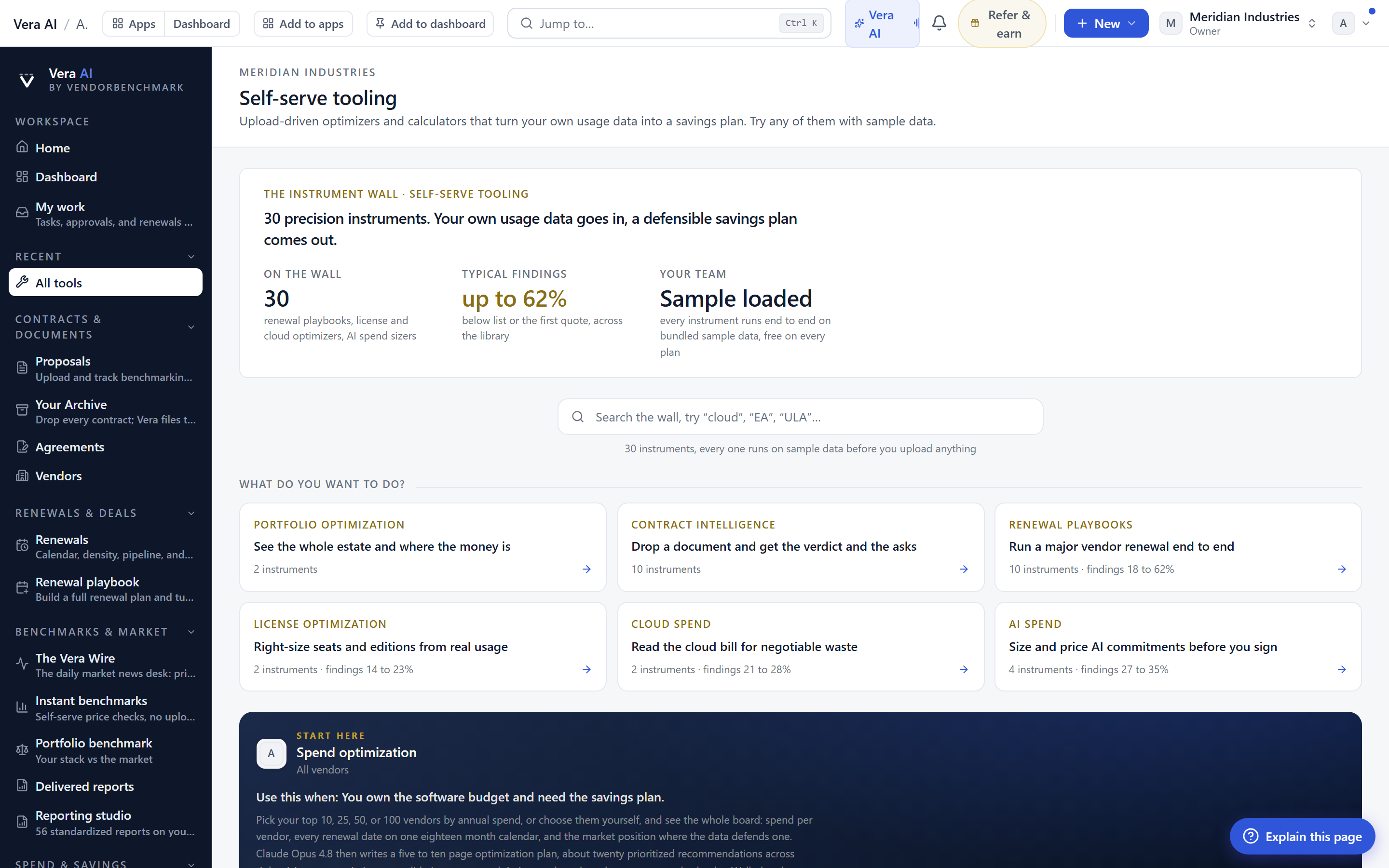Open the notifications bell
The height and width of the screenshot is (868, 1389).
coord(939,24)
